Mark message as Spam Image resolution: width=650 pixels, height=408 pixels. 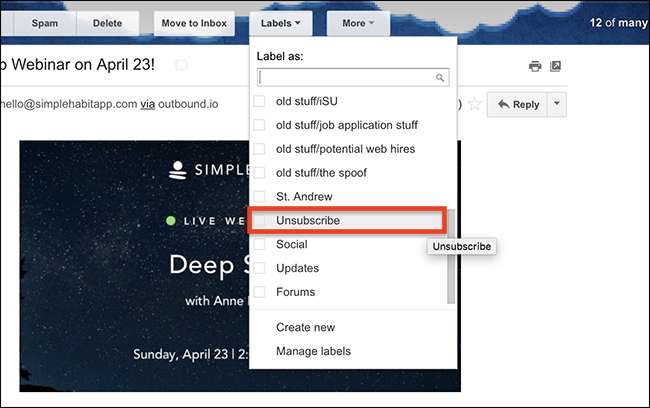pos(45,23)
